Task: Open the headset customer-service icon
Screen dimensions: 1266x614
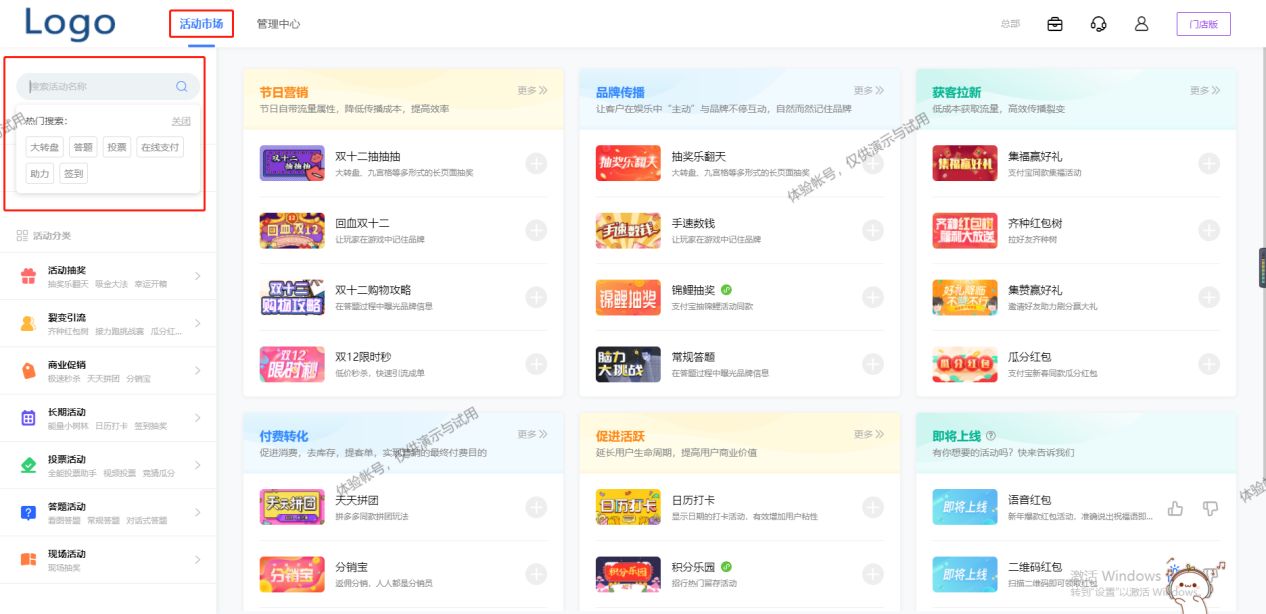Action: (1098, 23)
